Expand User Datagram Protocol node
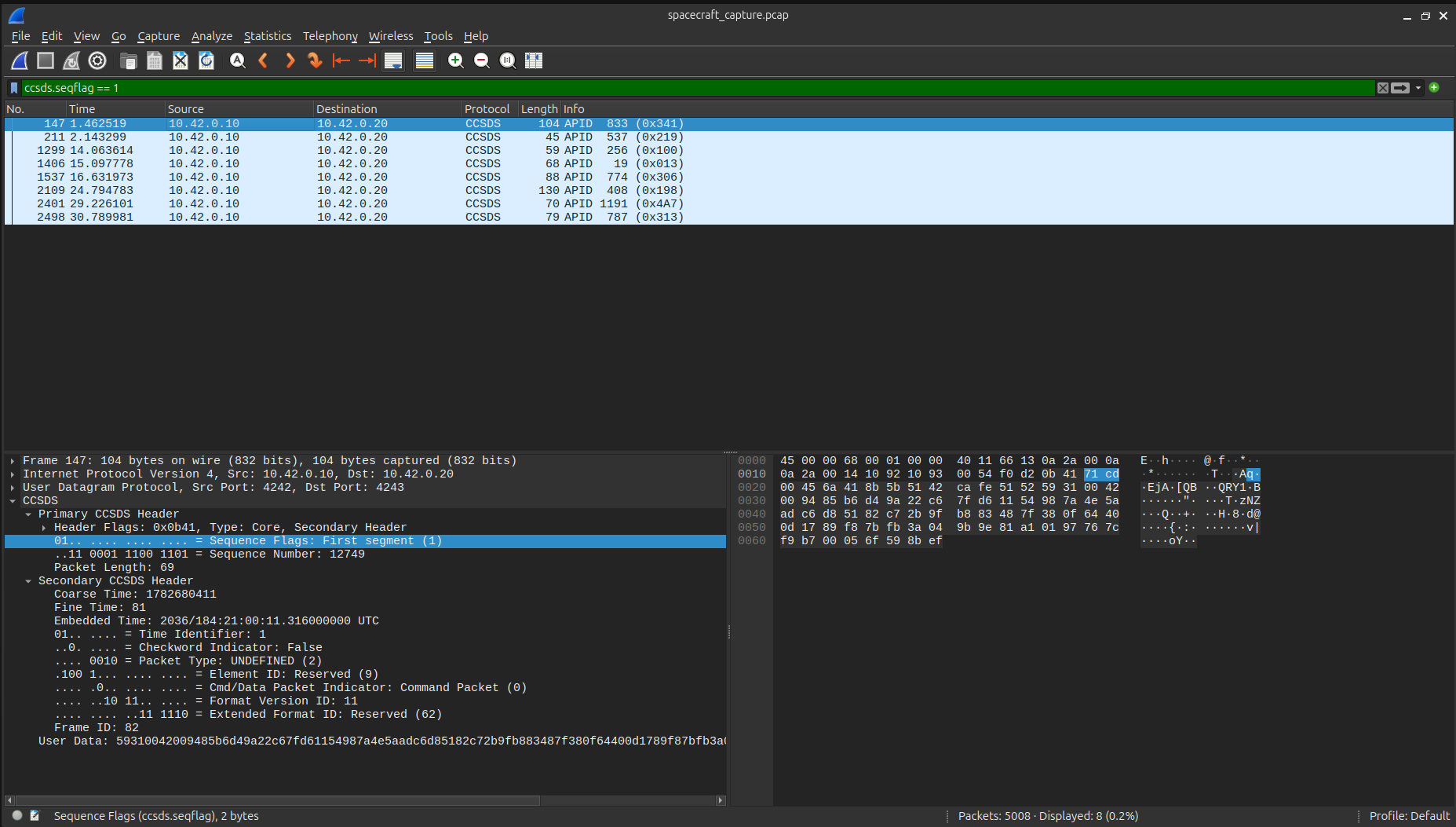This screenshot has width=1456, height=827. tap(13, 488)
